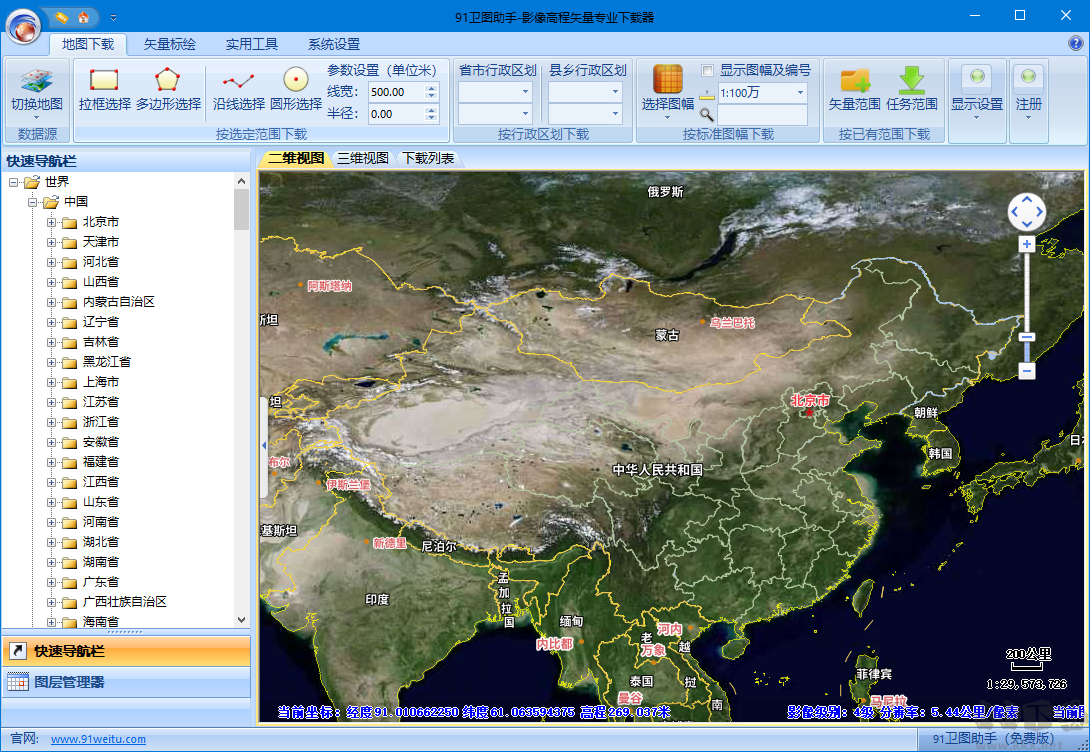Switch to the 矢量标绘 ribbon tab
The image size is (1090, 752).
click(x=170, y=44)
